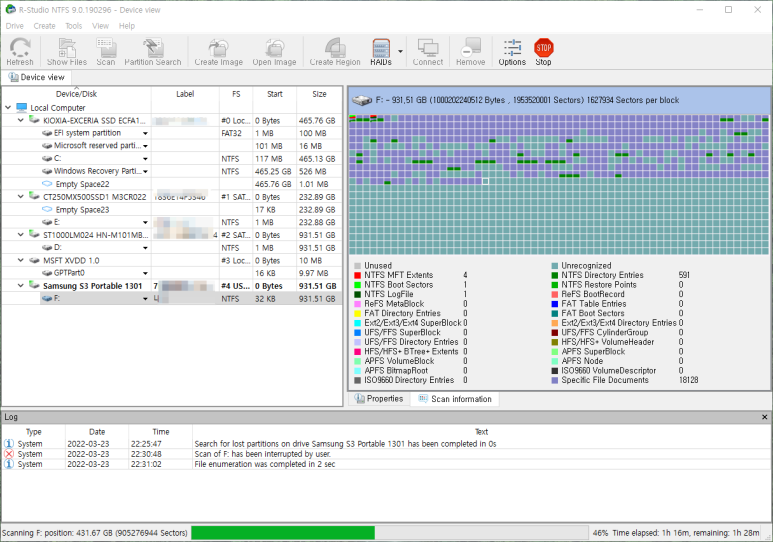Click the Log Type column header
Screen dimensions: 773x542
[34, 432]
